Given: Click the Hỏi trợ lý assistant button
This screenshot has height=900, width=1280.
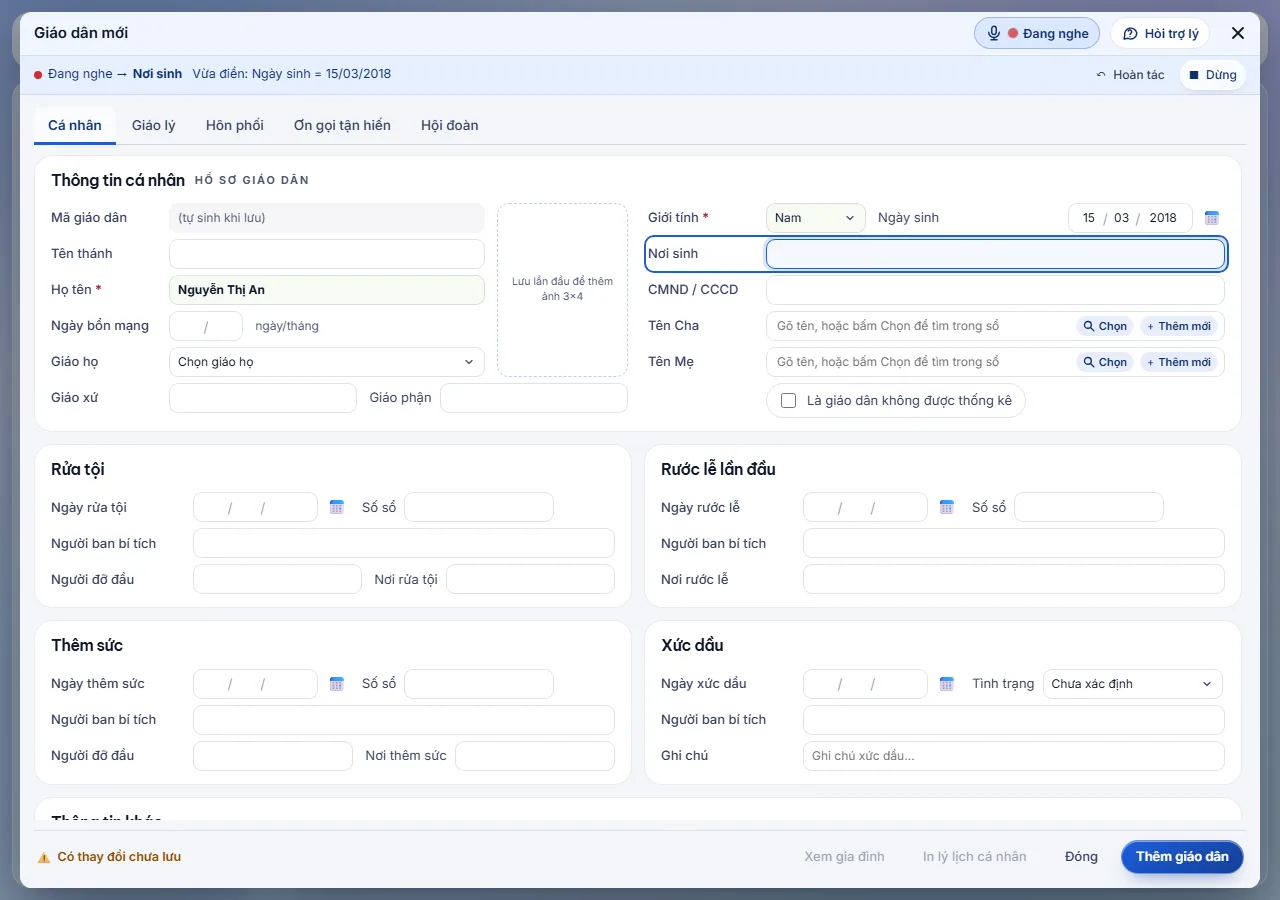Looking at the screenshot, I should 1160,33.
